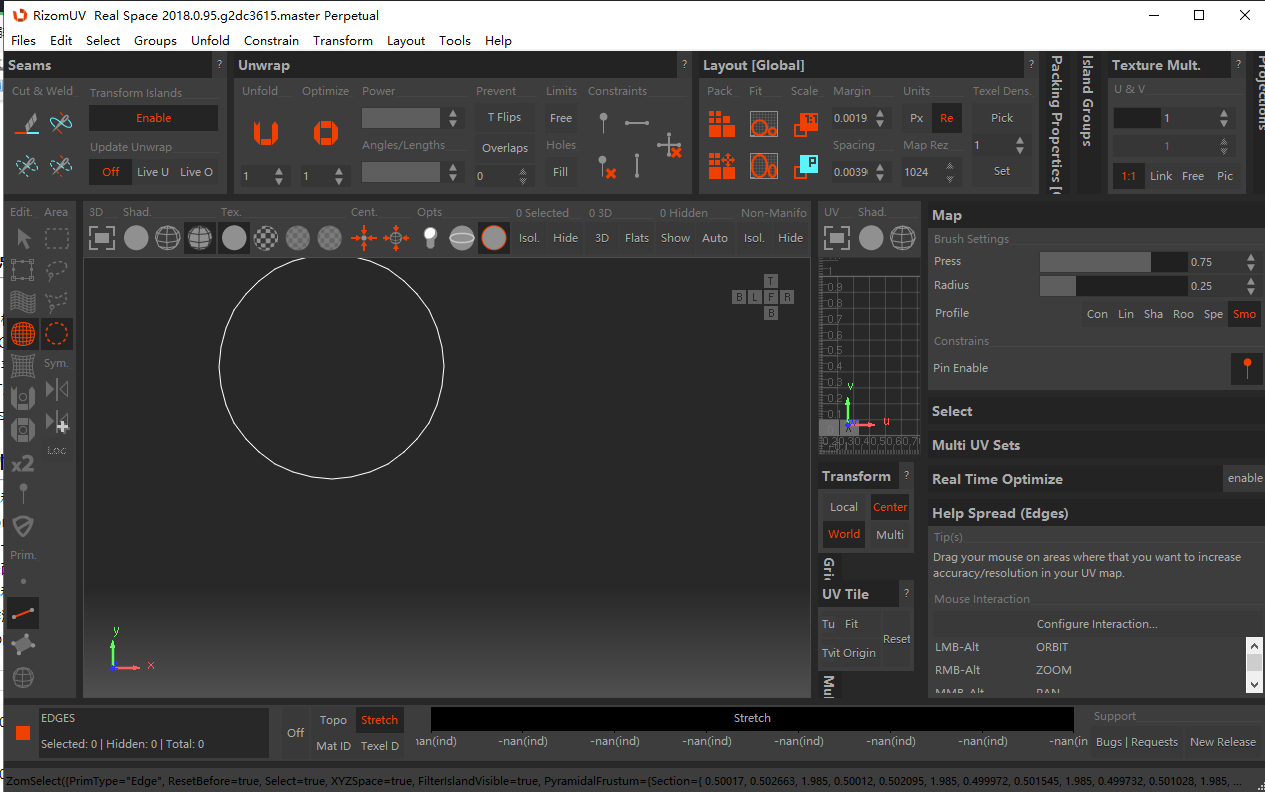Viewport: 1265px width, 792px height.
Task: Click the Bugs | Requests link
Action: click(x=1136, y=742)
